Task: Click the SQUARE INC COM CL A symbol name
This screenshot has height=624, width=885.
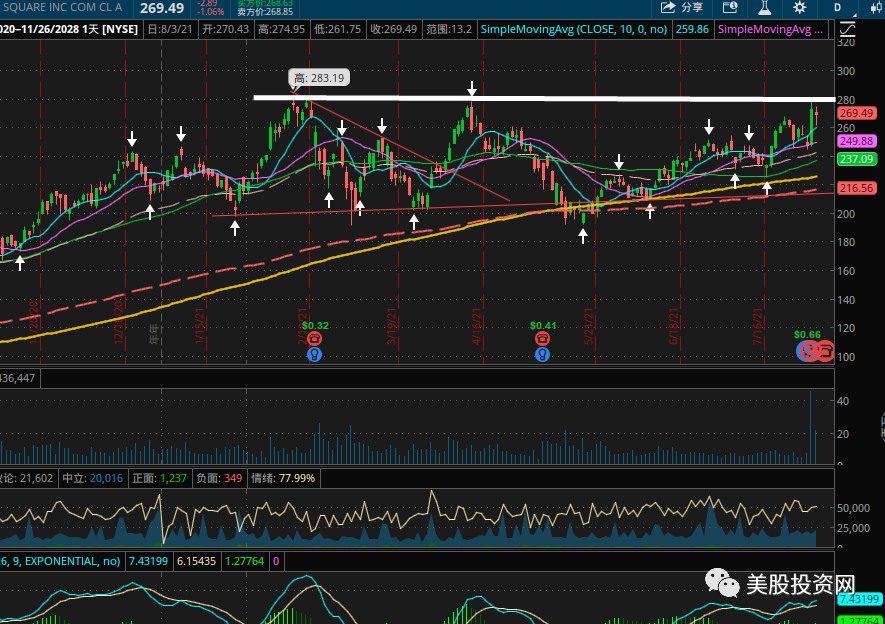Action: click(63, 7)
